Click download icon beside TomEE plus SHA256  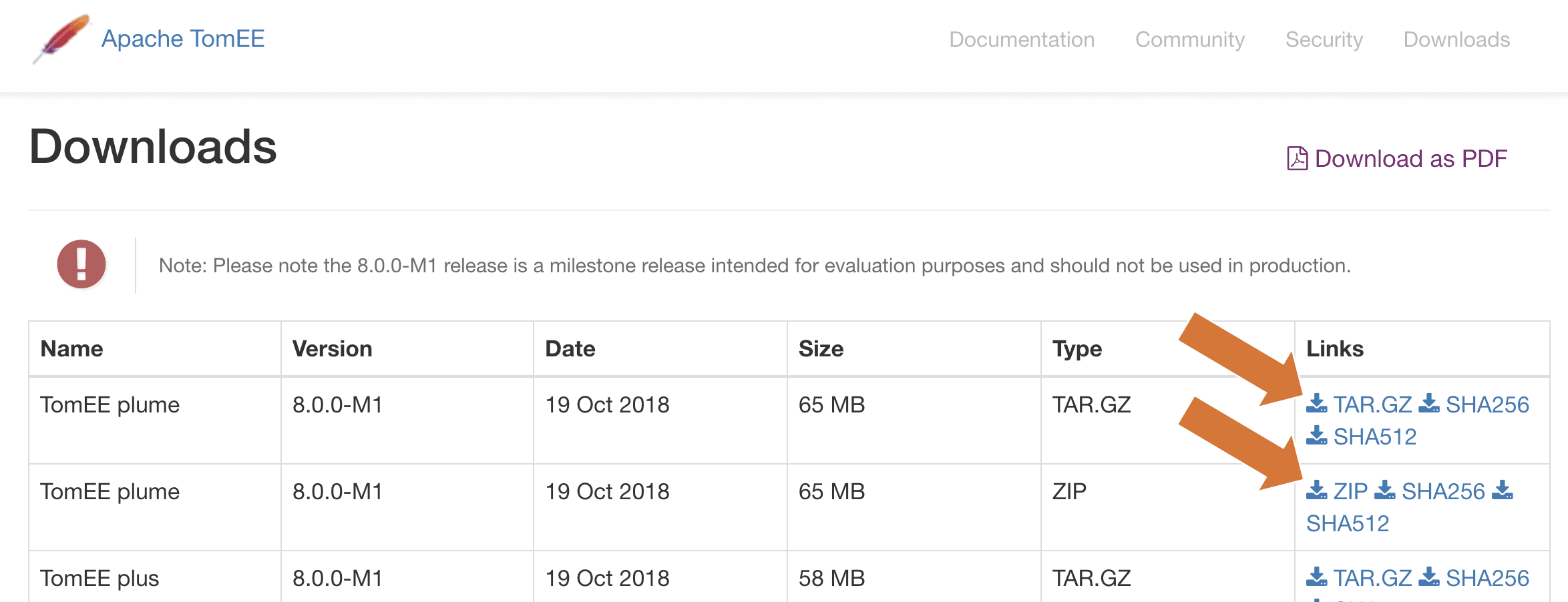point(1428,577)
